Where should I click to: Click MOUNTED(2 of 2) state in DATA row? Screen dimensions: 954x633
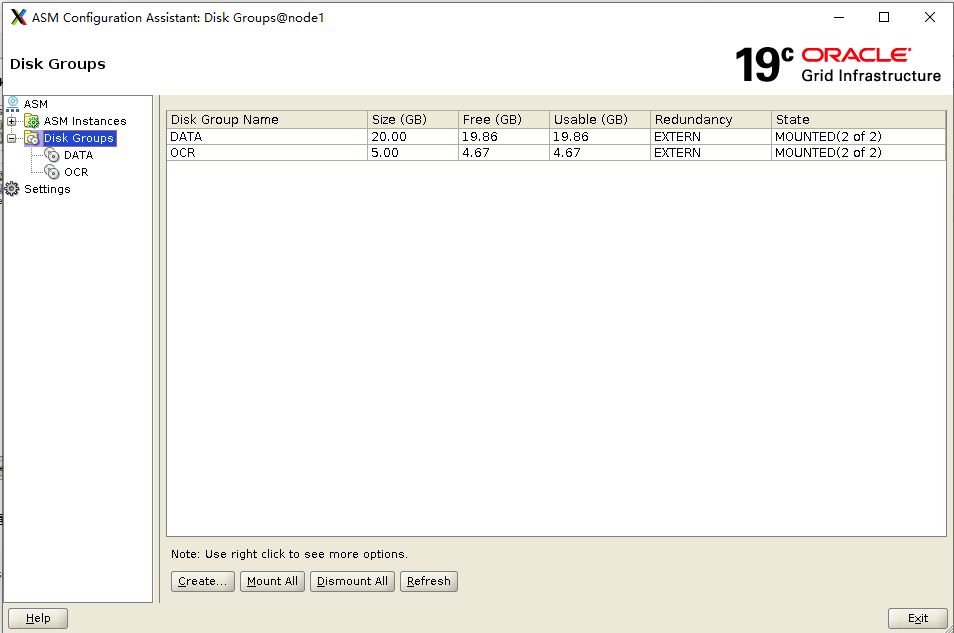coord(858,136)
